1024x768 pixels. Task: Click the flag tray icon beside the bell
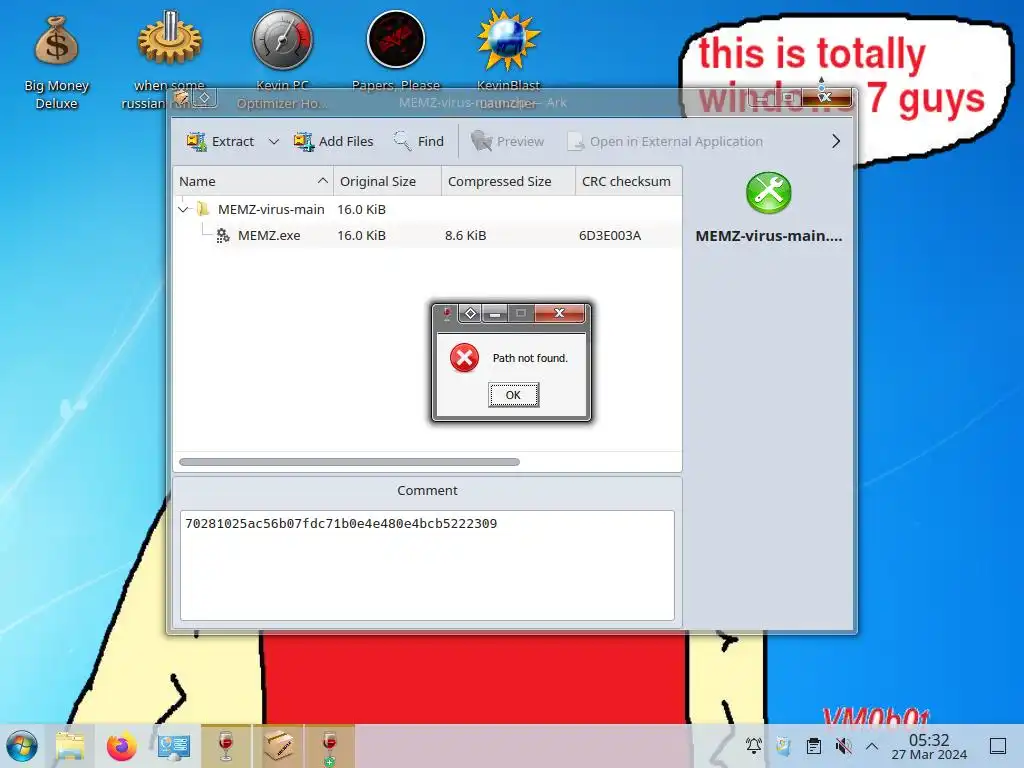pos(784,745)
